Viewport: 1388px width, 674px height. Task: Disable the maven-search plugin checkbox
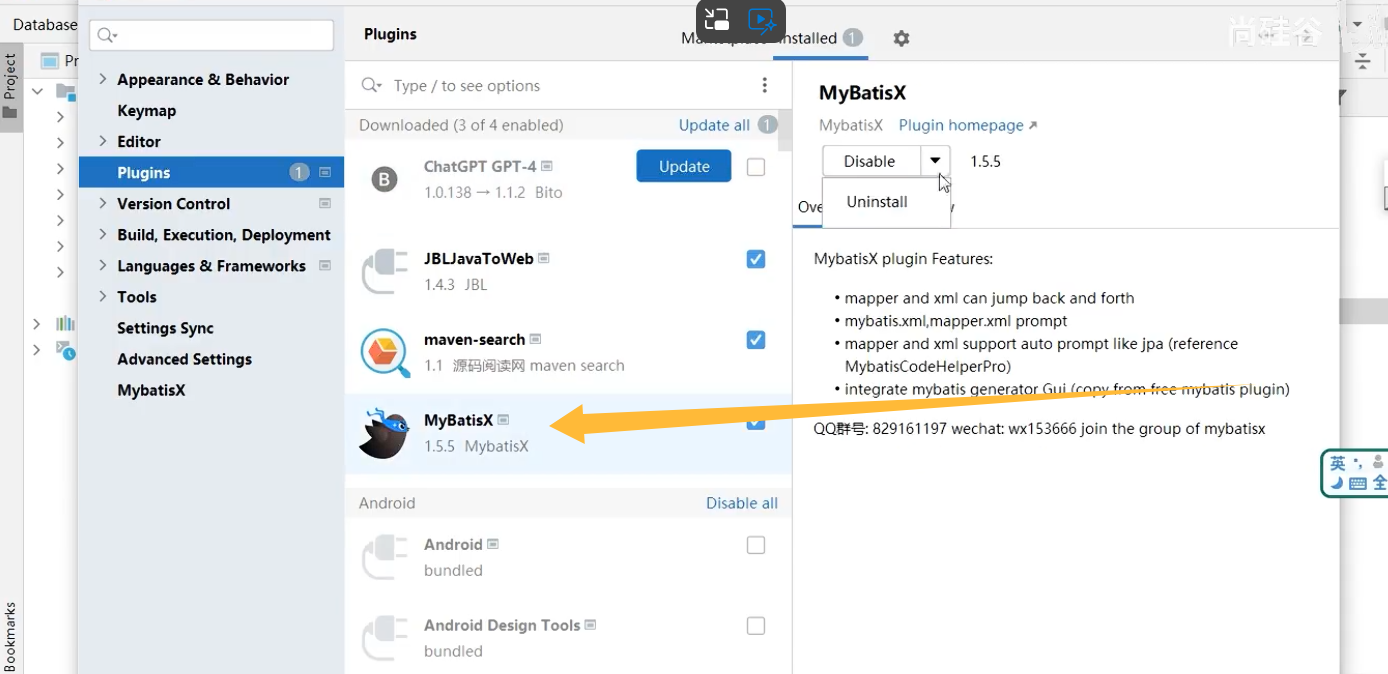pos(756,340)
